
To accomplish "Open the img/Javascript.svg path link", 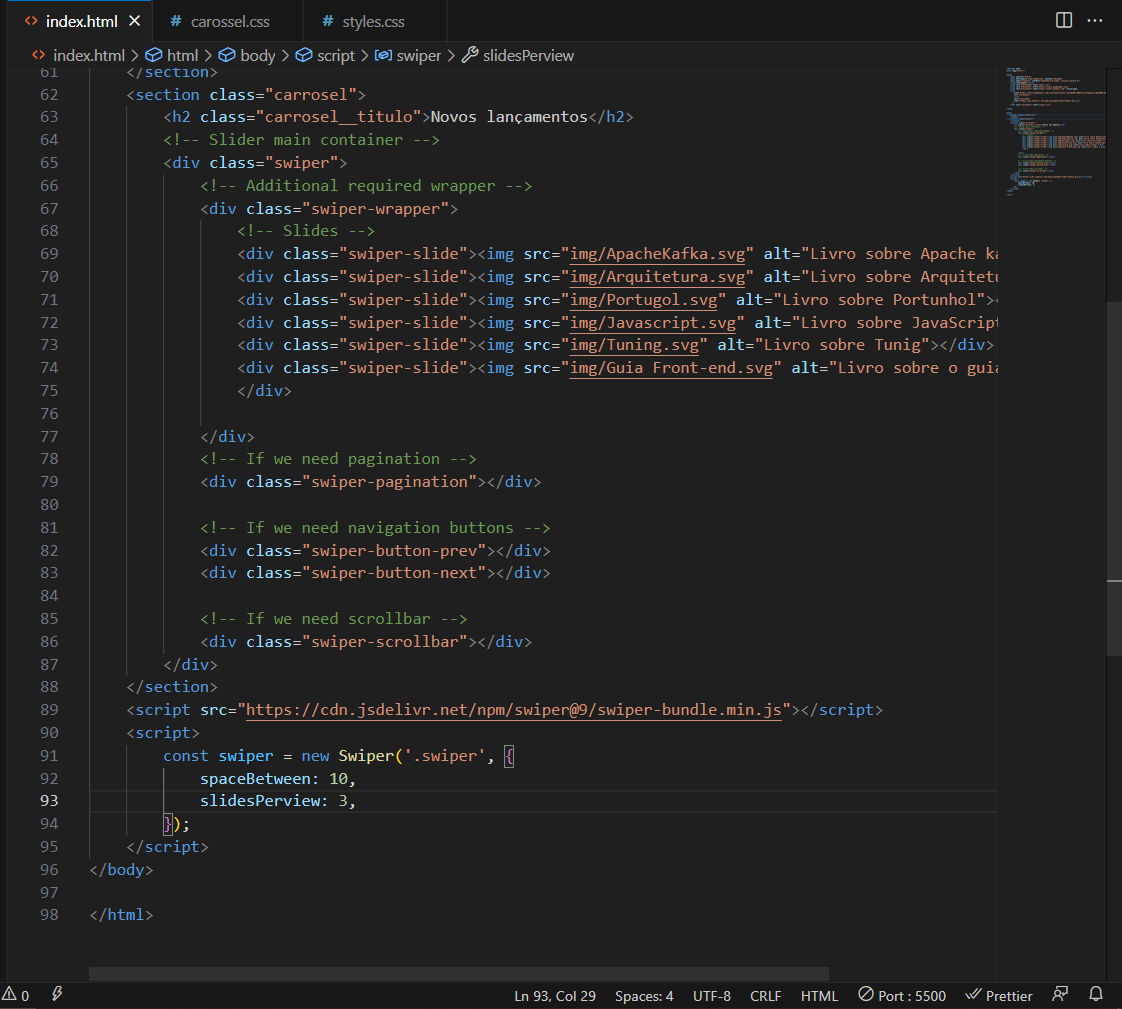I will coord(653,323).
